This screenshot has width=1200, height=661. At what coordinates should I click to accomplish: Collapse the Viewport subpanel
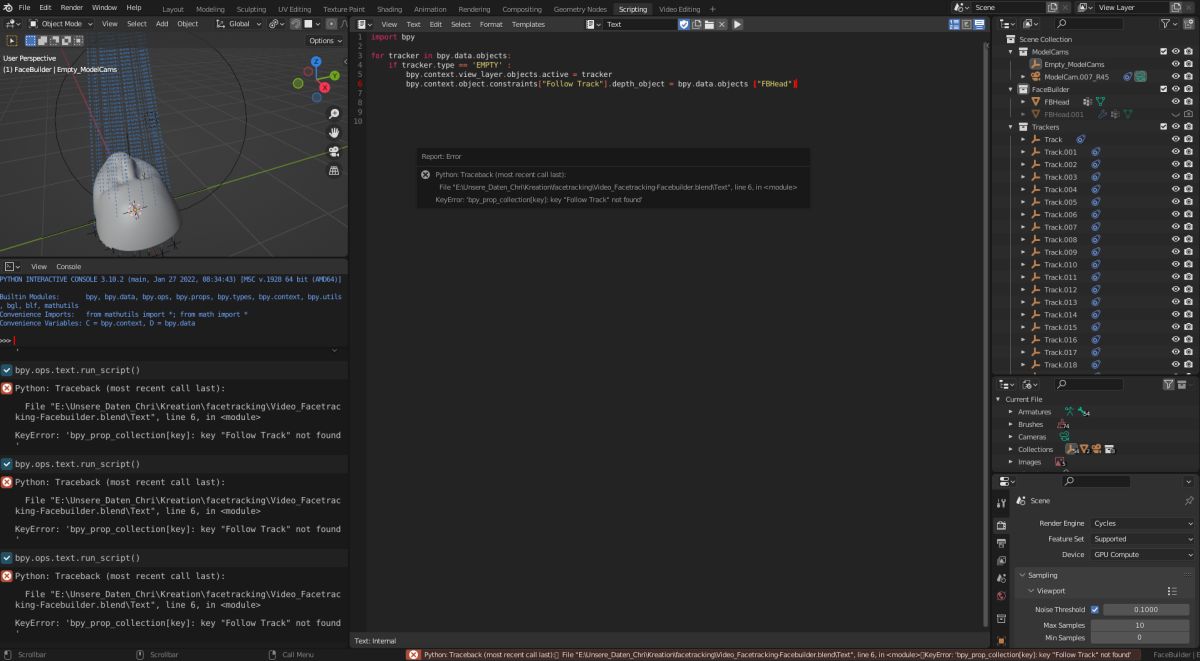[1030, 591]
